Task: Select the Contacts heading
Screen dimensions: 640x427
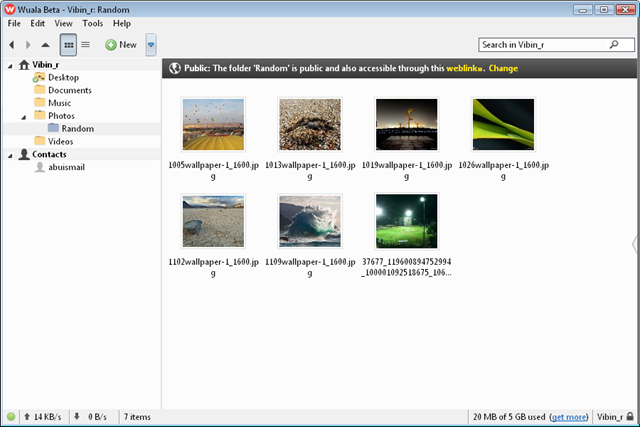Action: coord(49,154)
